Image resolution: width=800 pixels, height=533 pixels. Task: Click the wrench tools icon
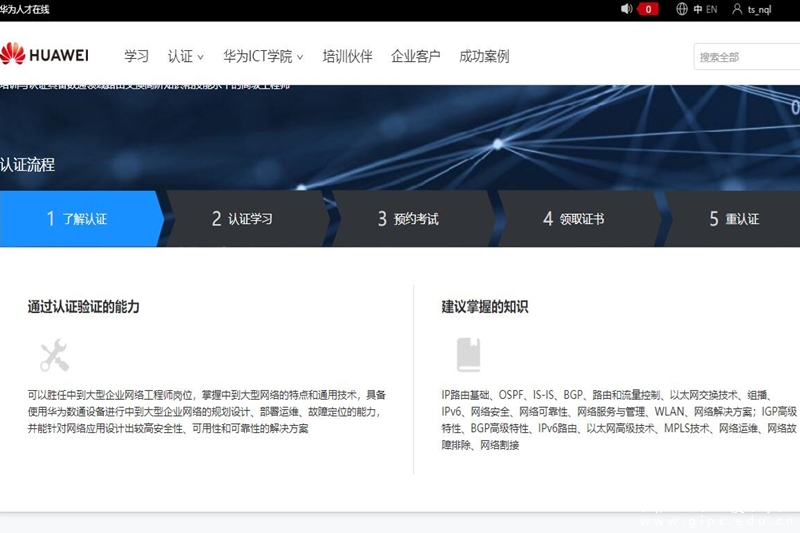pyautogui.click(x=54, y=355)
